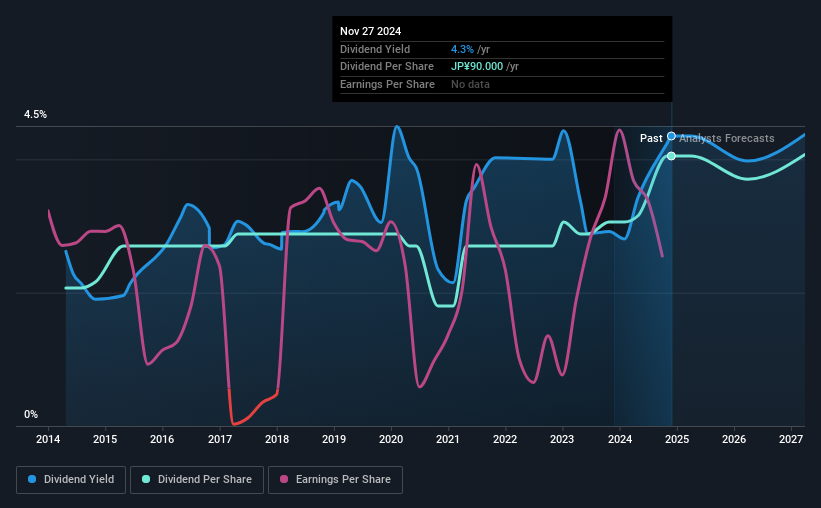Screen dimensions: 821x508
Task: Click the 0% y-axis label
Action: pyautogui.click(x=31, y=415)
